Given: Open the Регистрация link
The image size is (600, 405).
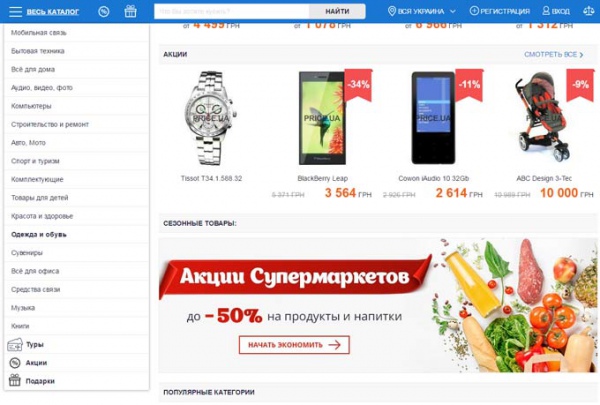Looking at the screenshot, I should [x=500, y=11].
